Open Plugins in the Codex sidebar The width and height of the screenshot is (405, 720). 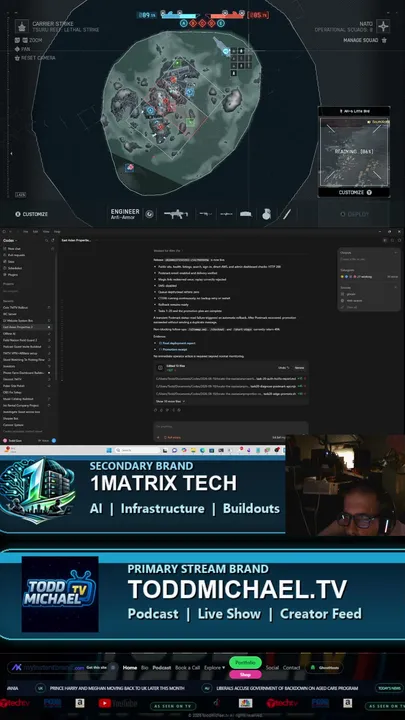[x=11, y=275]
